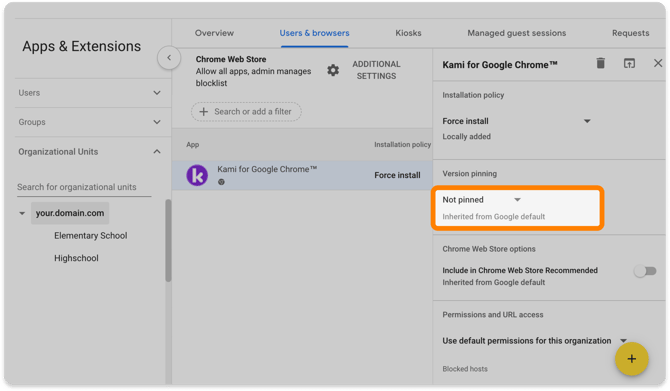Select your.domain.com organizational unit
This screenshot has height=391, width=670.
[x=70, y=213]
